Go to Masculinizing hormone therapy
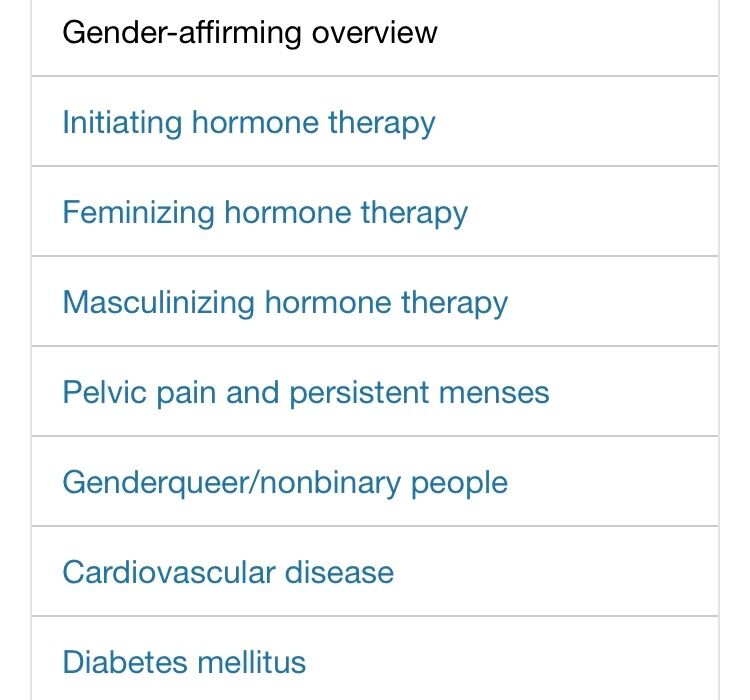The width and height of the screenshot is (750, 700). pyautogui.click(x=285, y=303)
